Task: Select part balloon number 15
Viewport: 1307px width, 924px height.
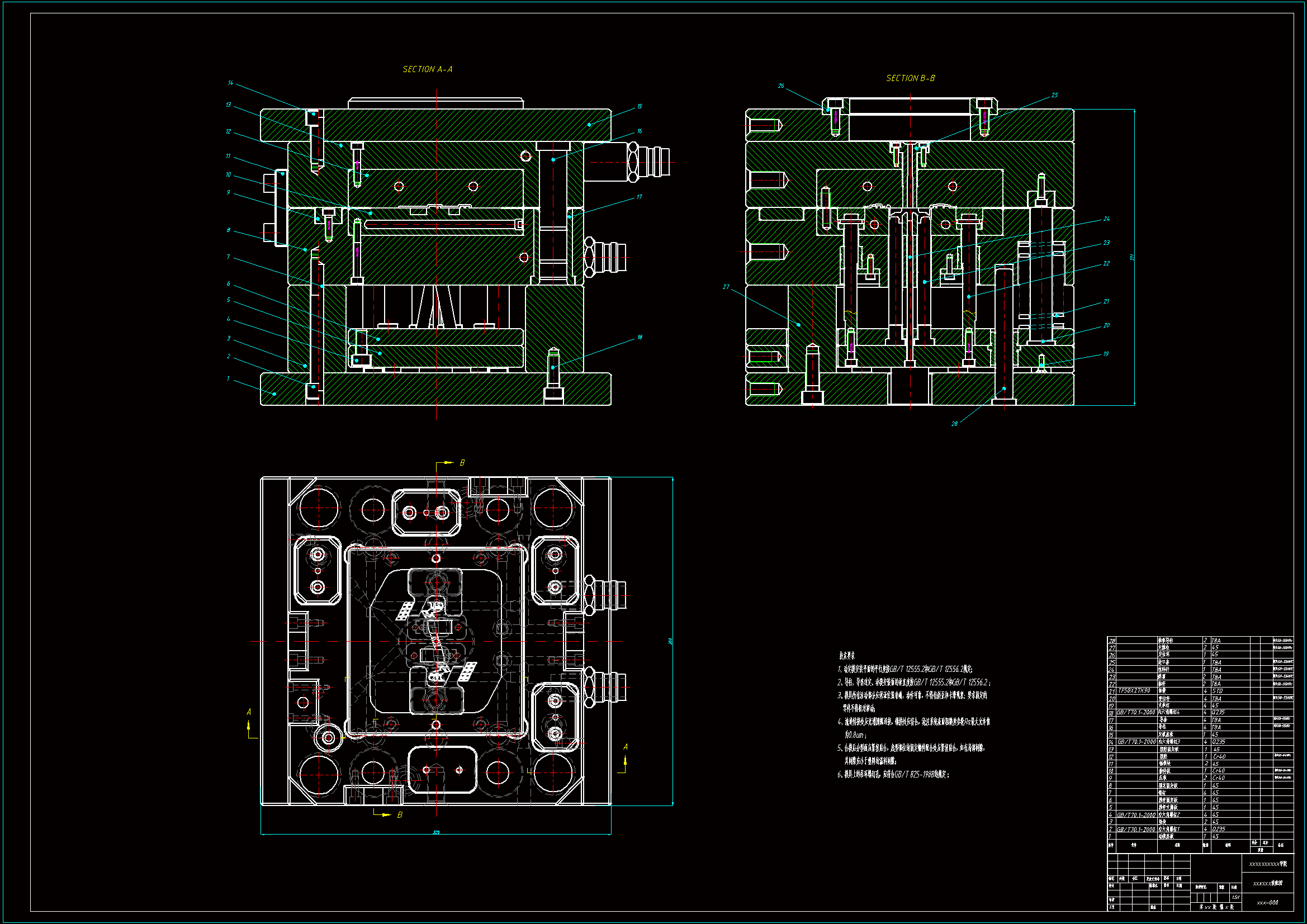Action: tap(640, 106)
